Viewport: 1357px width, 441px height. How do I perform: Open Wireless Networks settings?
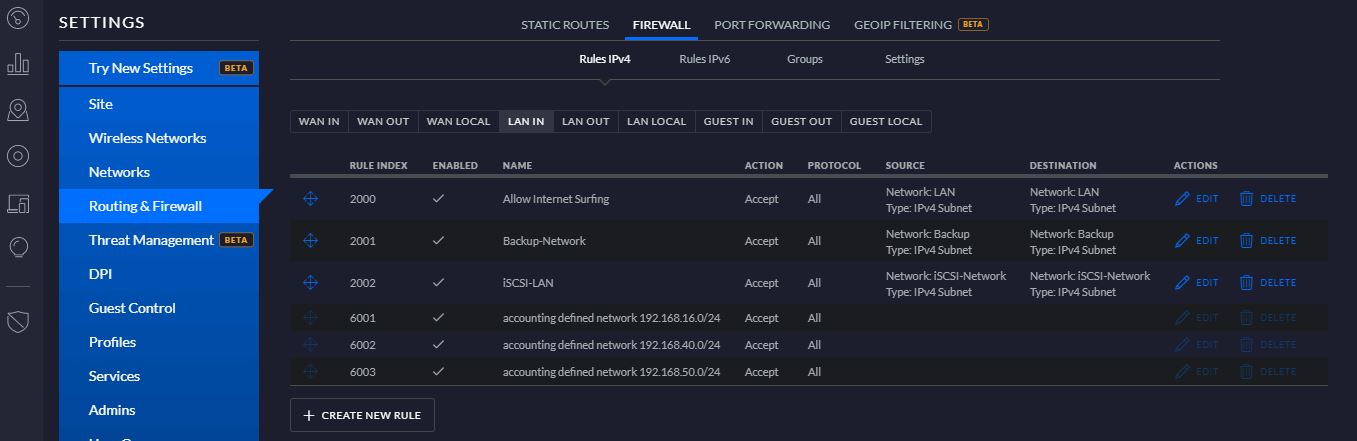click(x=159, y=138)
